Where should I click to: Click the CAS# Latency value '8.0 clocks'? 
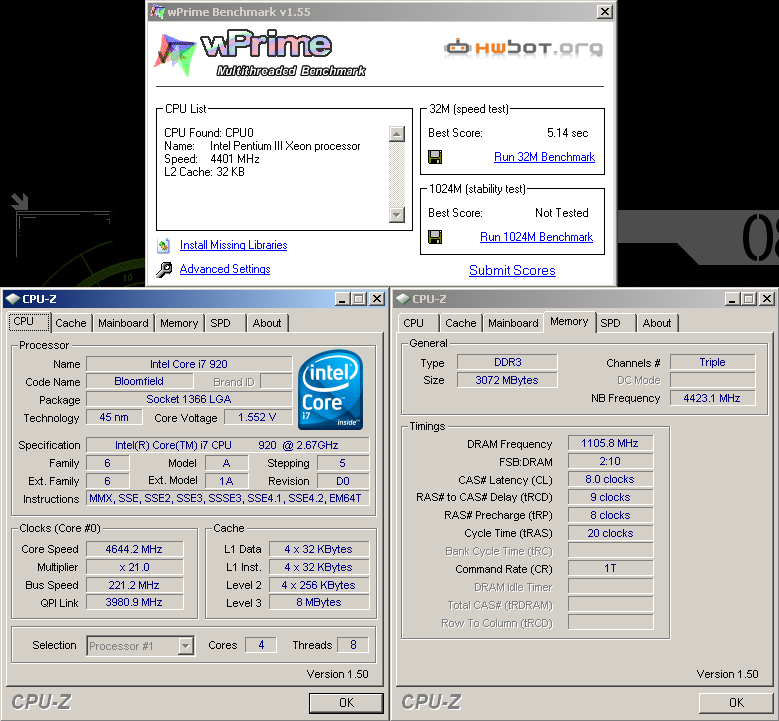coord(611,479)
